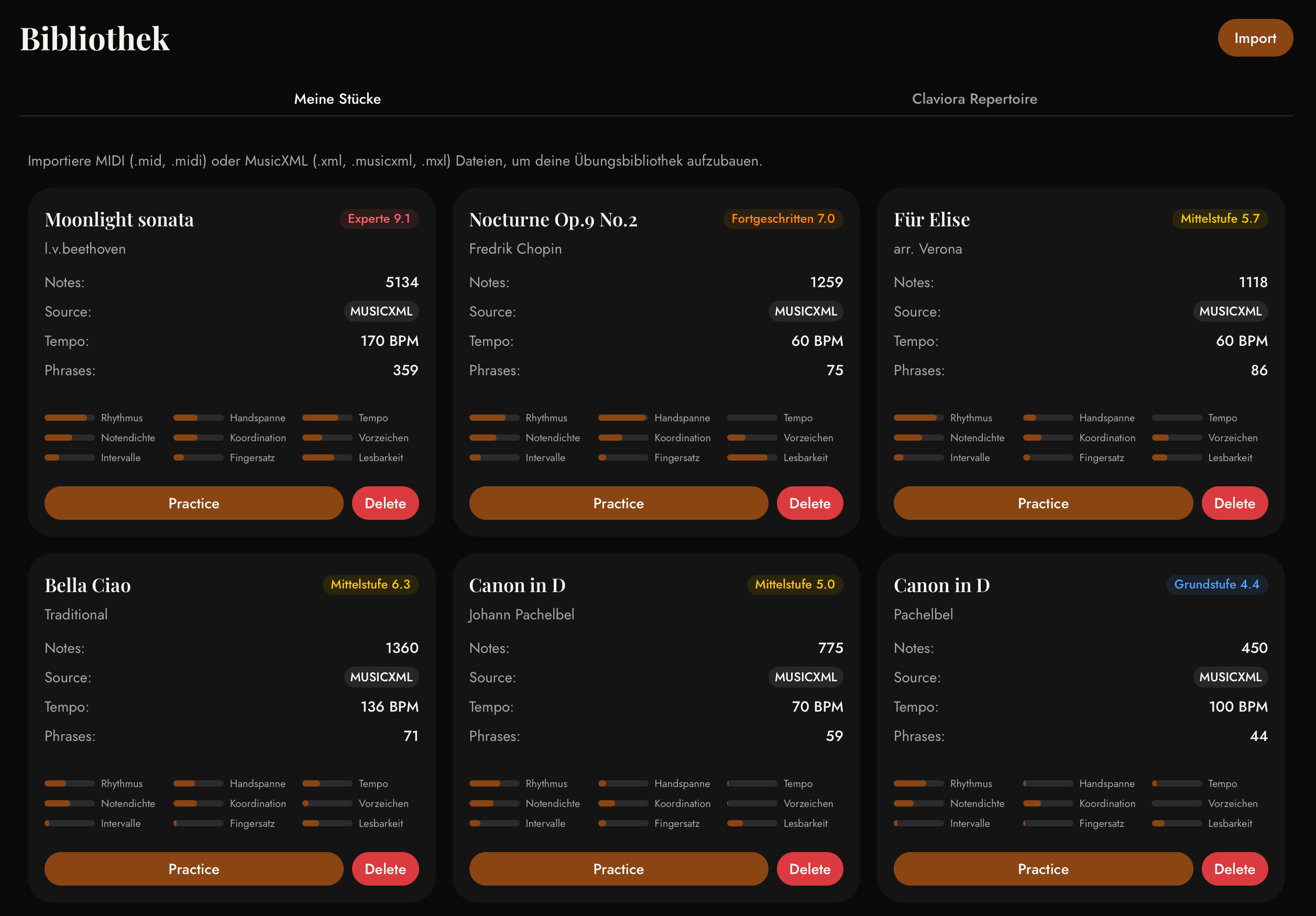The image size is (1316, 916).
Task: Click the Fortgeschritten 7.0 badge
Action: [782, 219]
